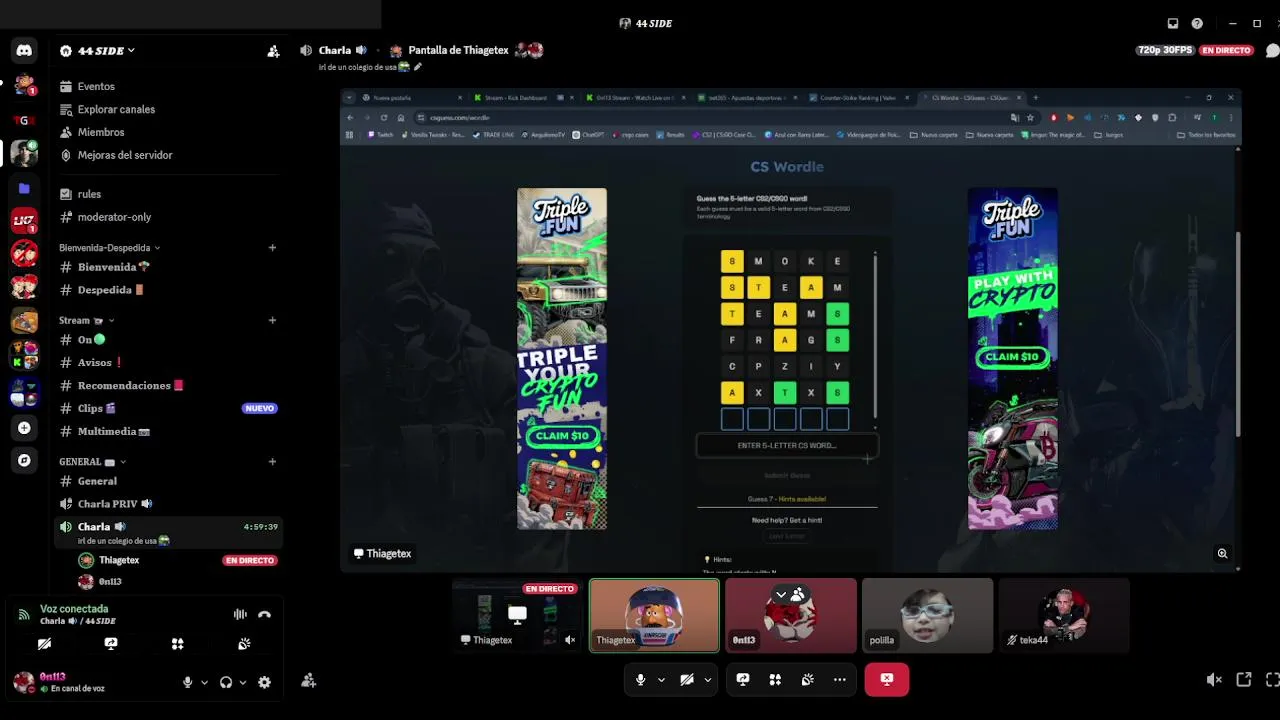
Task: Launch an activity from the voice panel
Action: [x=177, y=644]
